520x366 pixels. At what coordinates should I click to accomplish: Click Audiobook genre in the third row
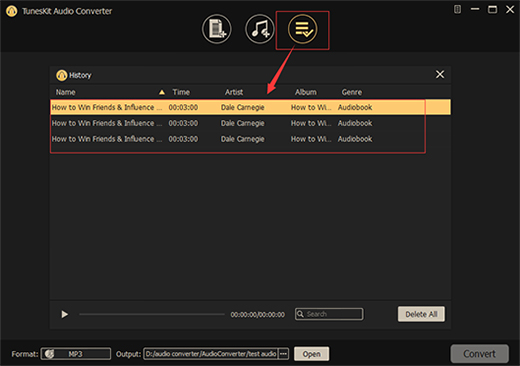tap(355, 139)
